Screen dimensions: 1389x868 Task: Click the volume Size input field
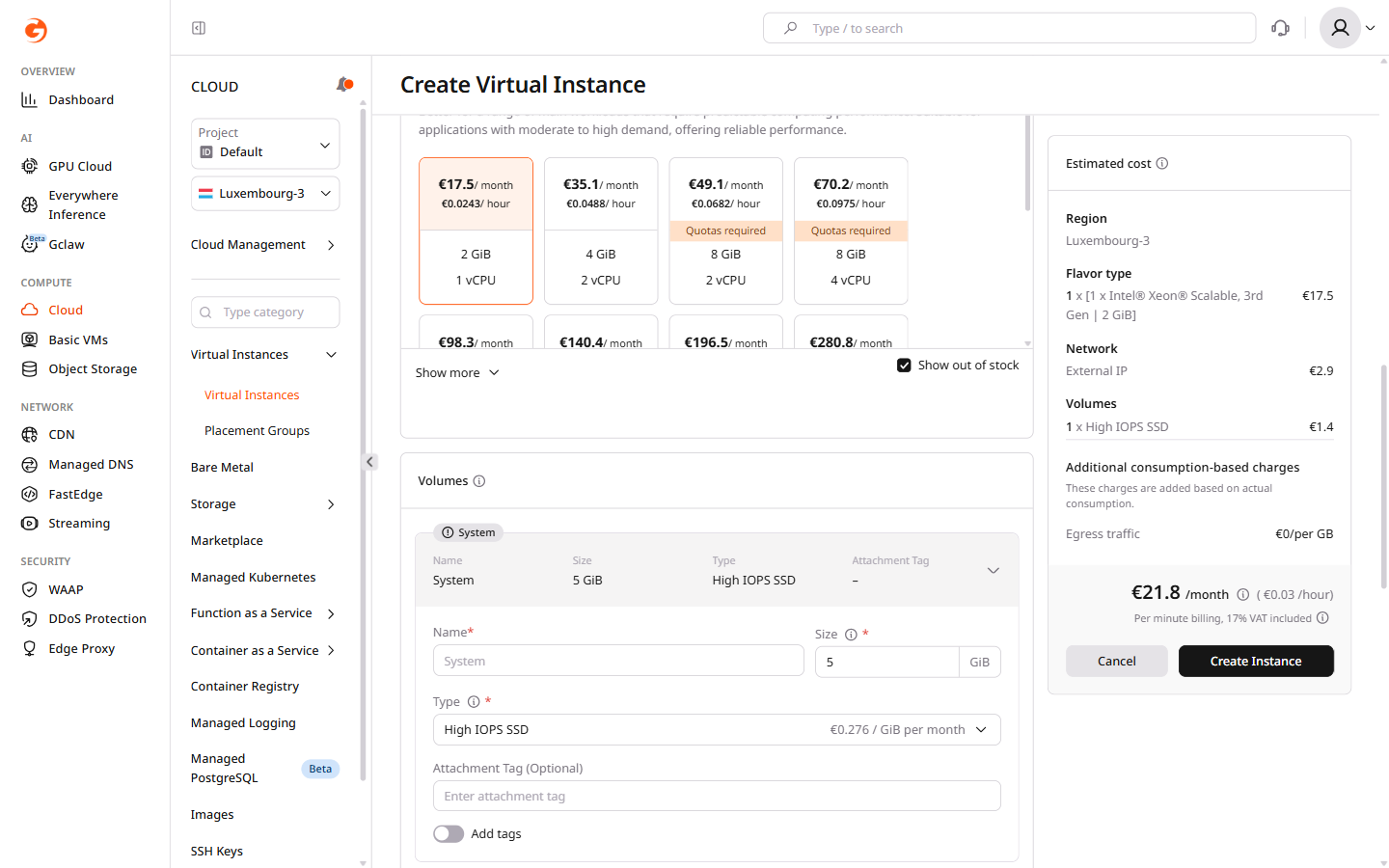pyautogui.click(x=886, y=662)
